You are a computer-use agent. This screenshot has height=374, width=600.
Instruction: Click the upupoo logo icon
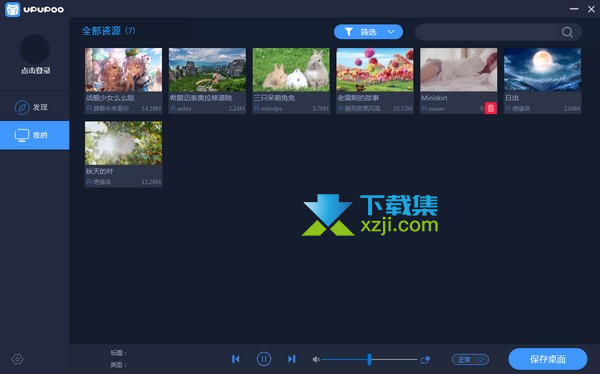pos(13,9)
